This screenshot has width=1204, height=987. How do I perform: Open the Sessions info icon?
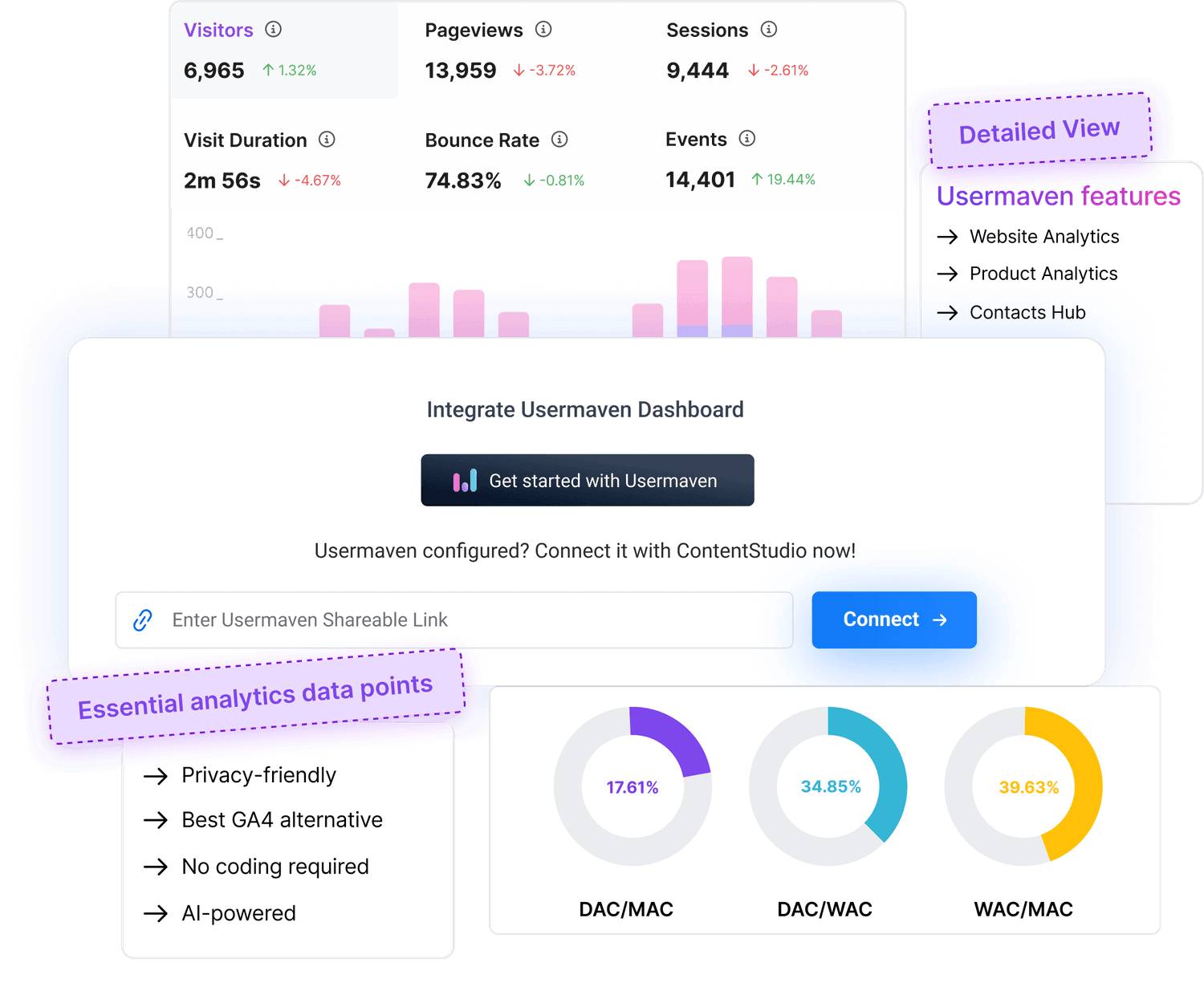(769, 30)
